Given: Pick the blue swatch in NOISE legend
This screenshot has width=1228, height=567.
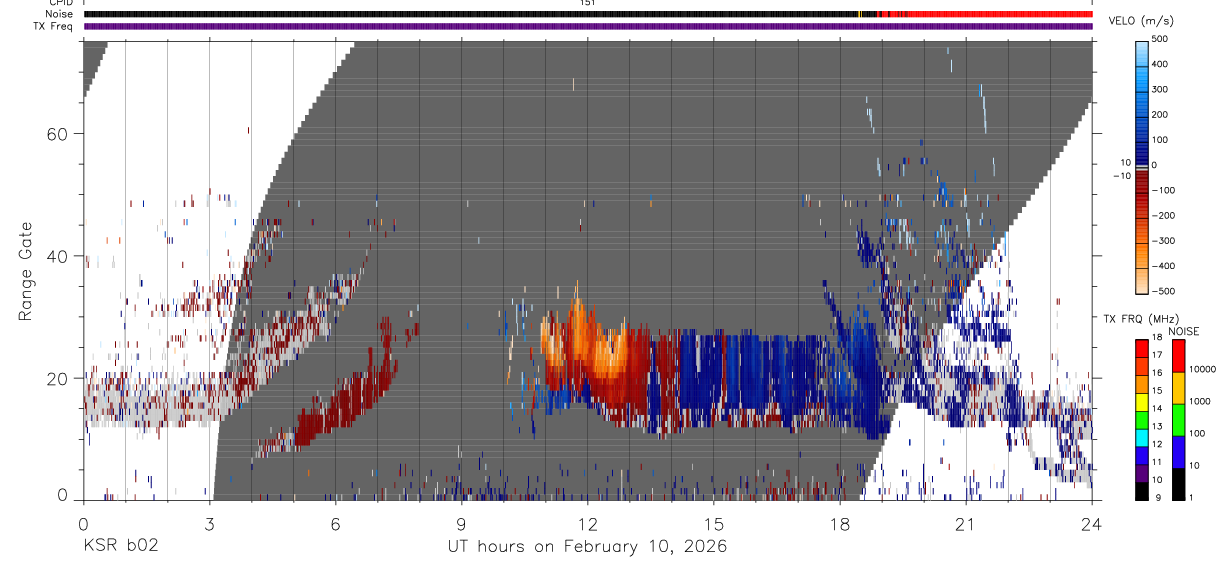Looking at the screenshot, I should tap(1177, 451).
